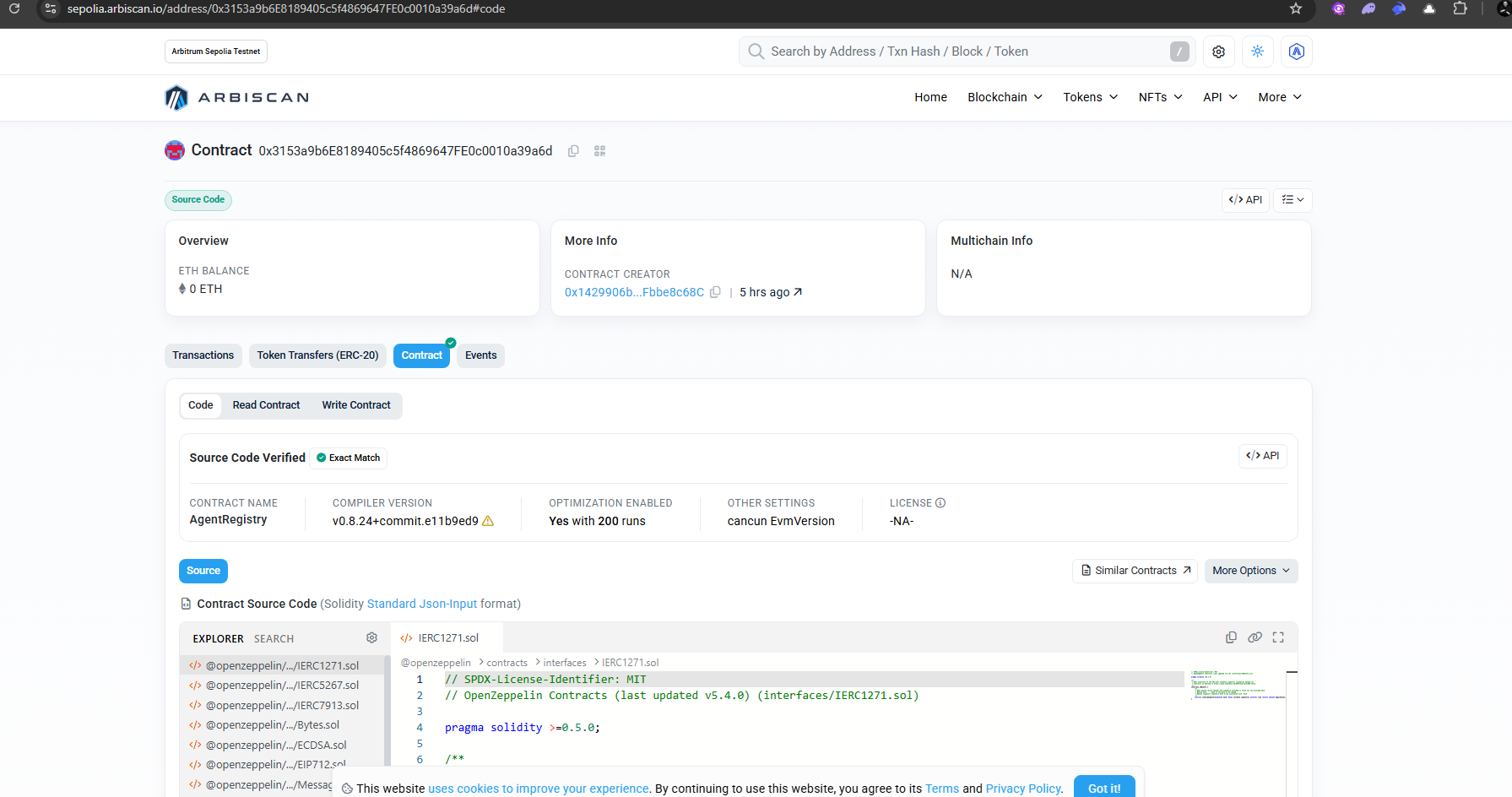Open IERC5267.sol in the file explorer
Screen dimensions: 1512x797
click(x=283, y=686)
